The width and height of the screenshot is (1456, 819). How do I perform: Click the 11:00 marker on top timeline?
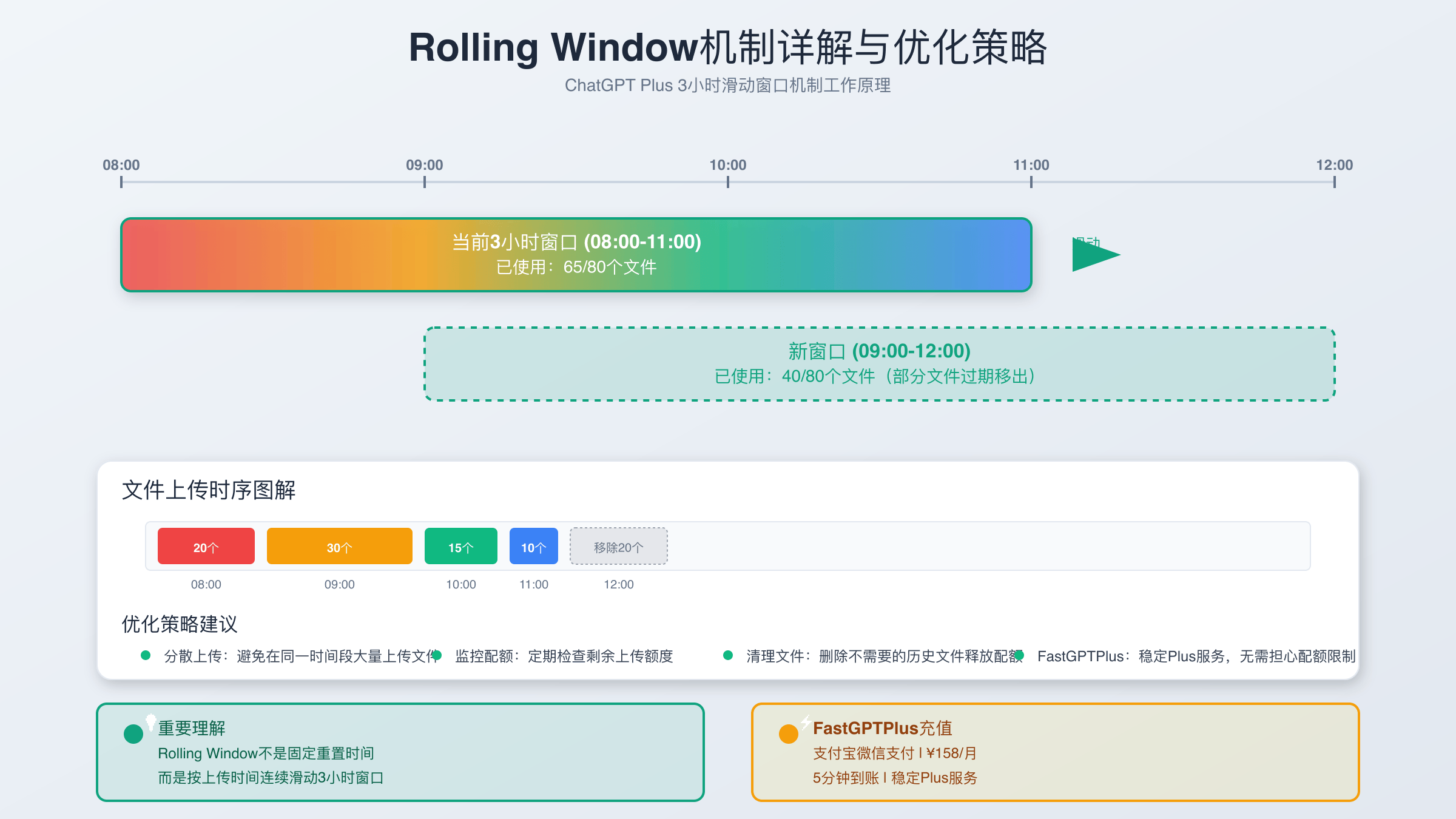click(1031, 165)
